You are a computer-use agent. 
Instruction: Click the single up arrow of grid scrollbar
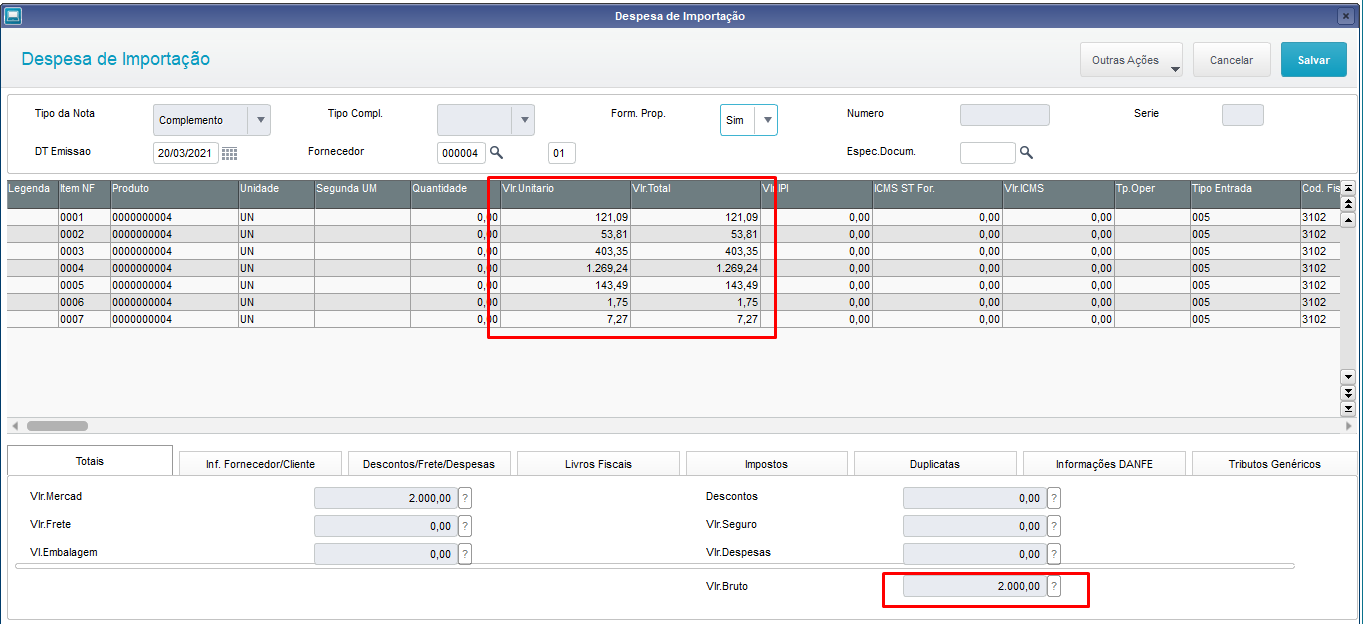click(1348, 219)
